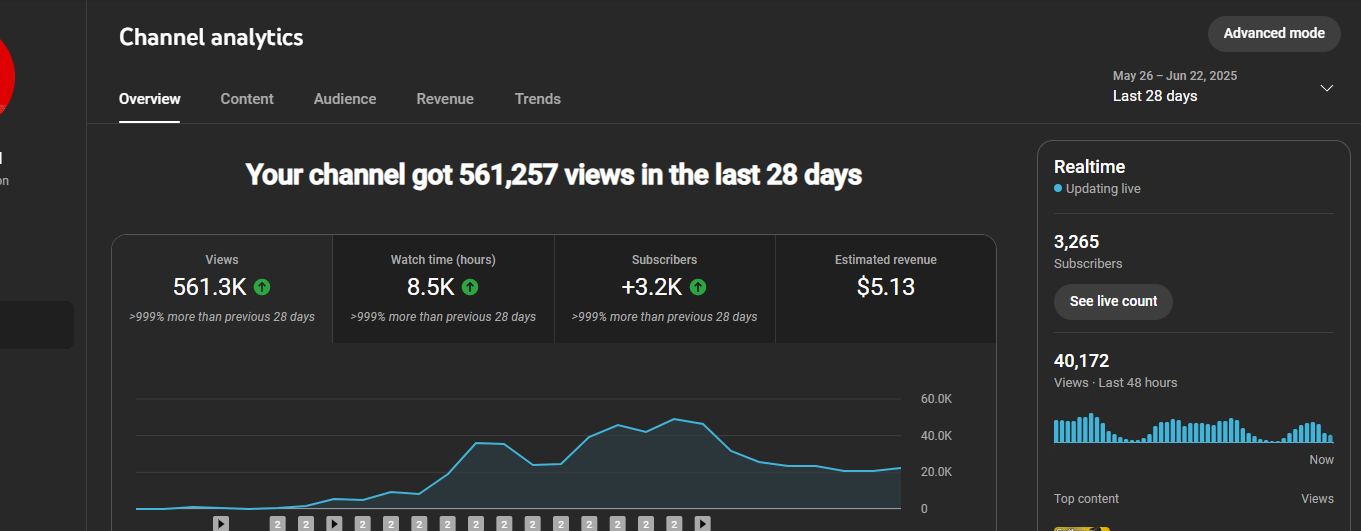Viewport: 1361px width, 531px height.
Task: Select the Subscribers metric card
Action: 665,289
